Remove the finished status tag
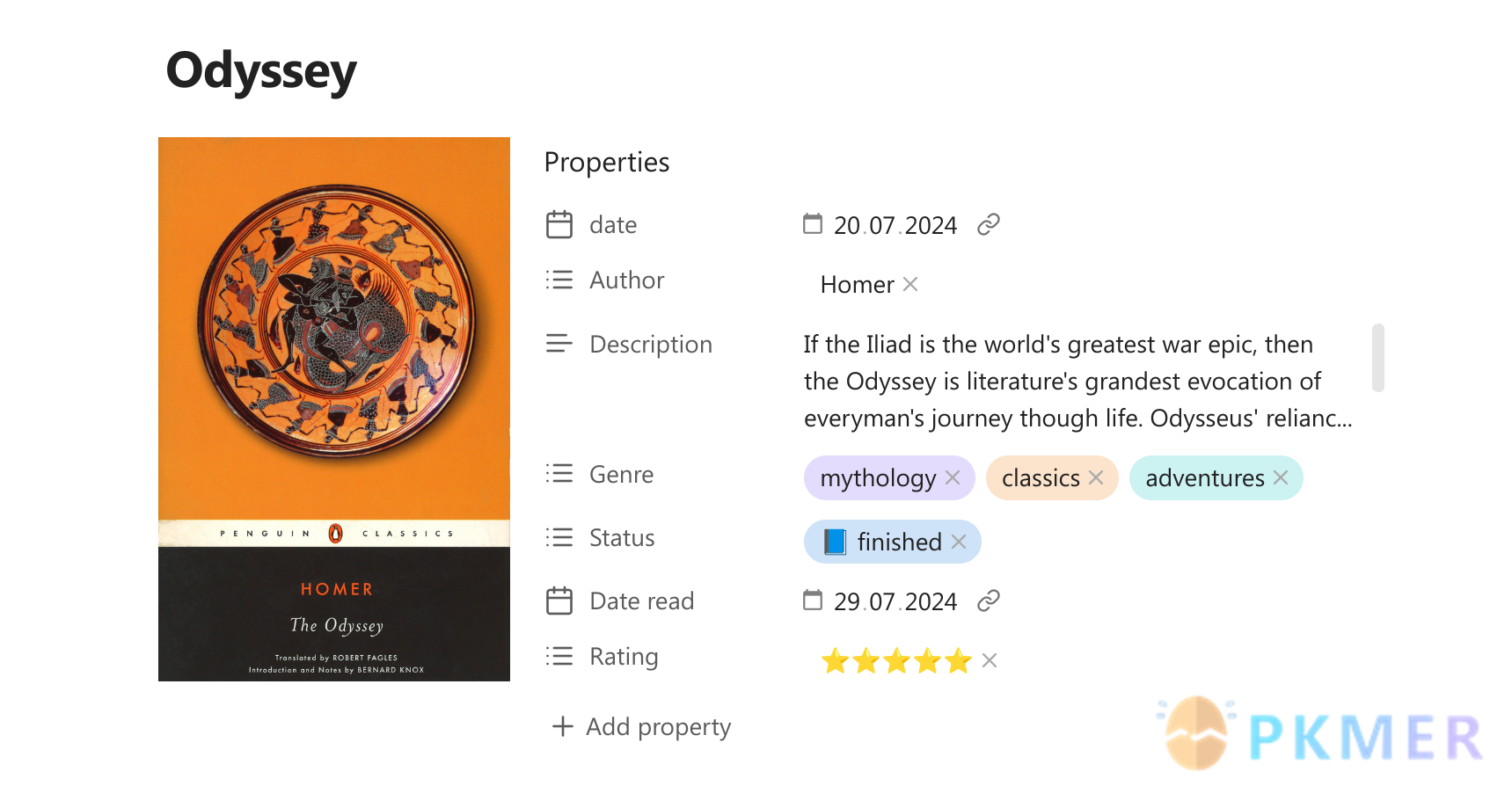 pos(959,542)
